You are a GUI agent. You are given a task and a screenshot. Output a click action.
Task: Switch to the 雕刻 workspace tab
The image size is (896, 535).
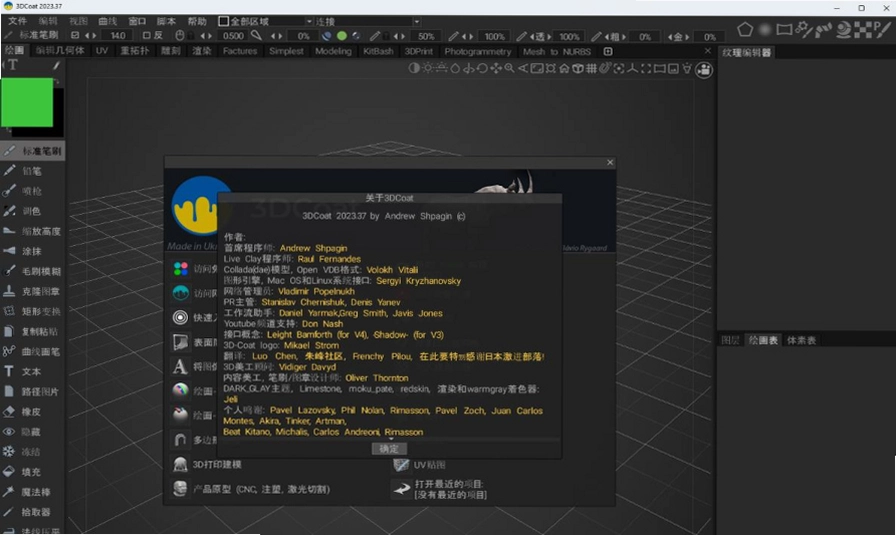click(x=170, y=51)
